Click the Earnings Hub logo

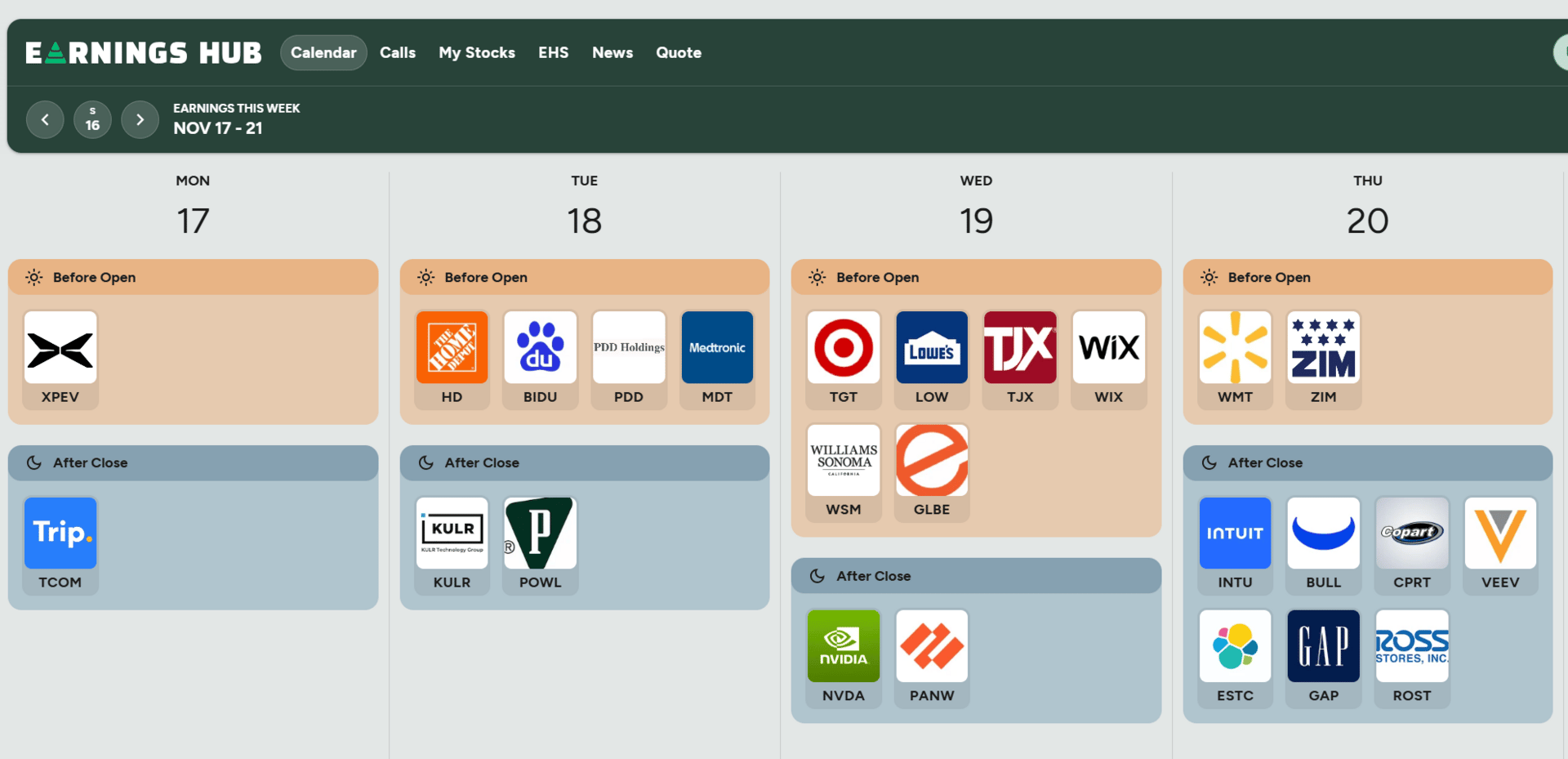(x=144, y=53)
